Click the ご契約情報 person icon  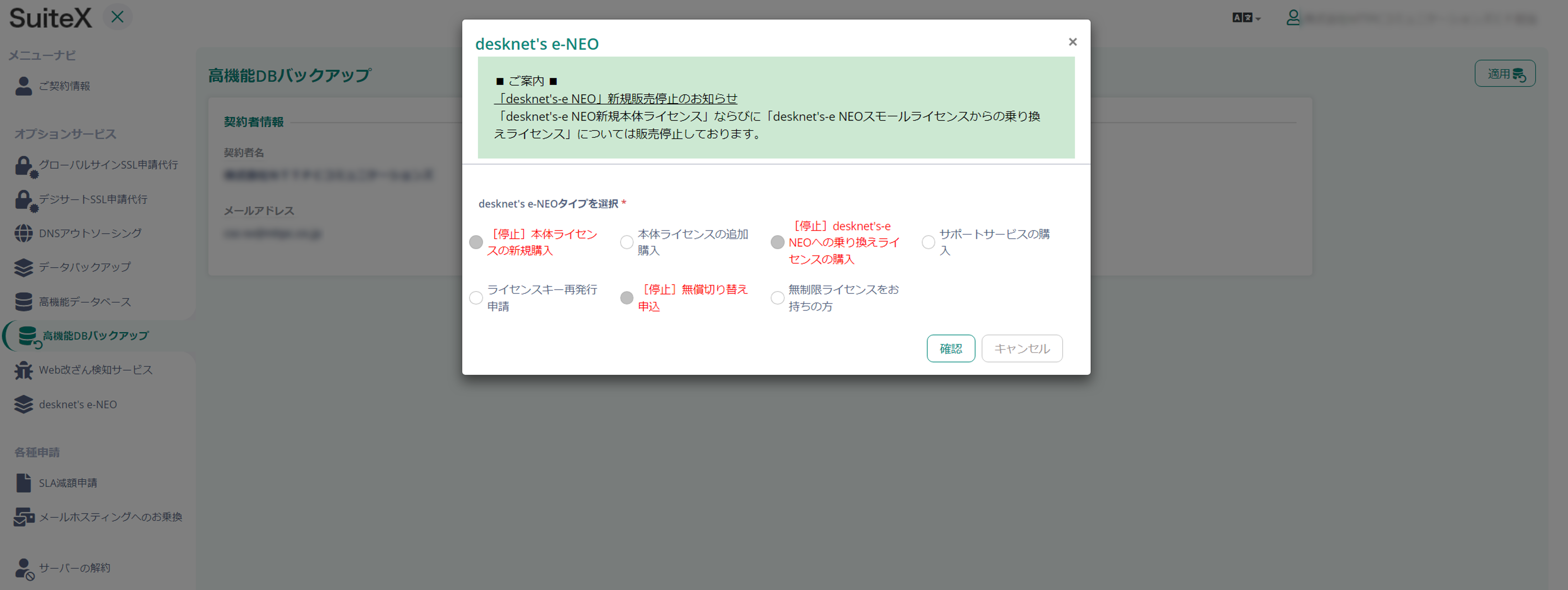[24, 86]
